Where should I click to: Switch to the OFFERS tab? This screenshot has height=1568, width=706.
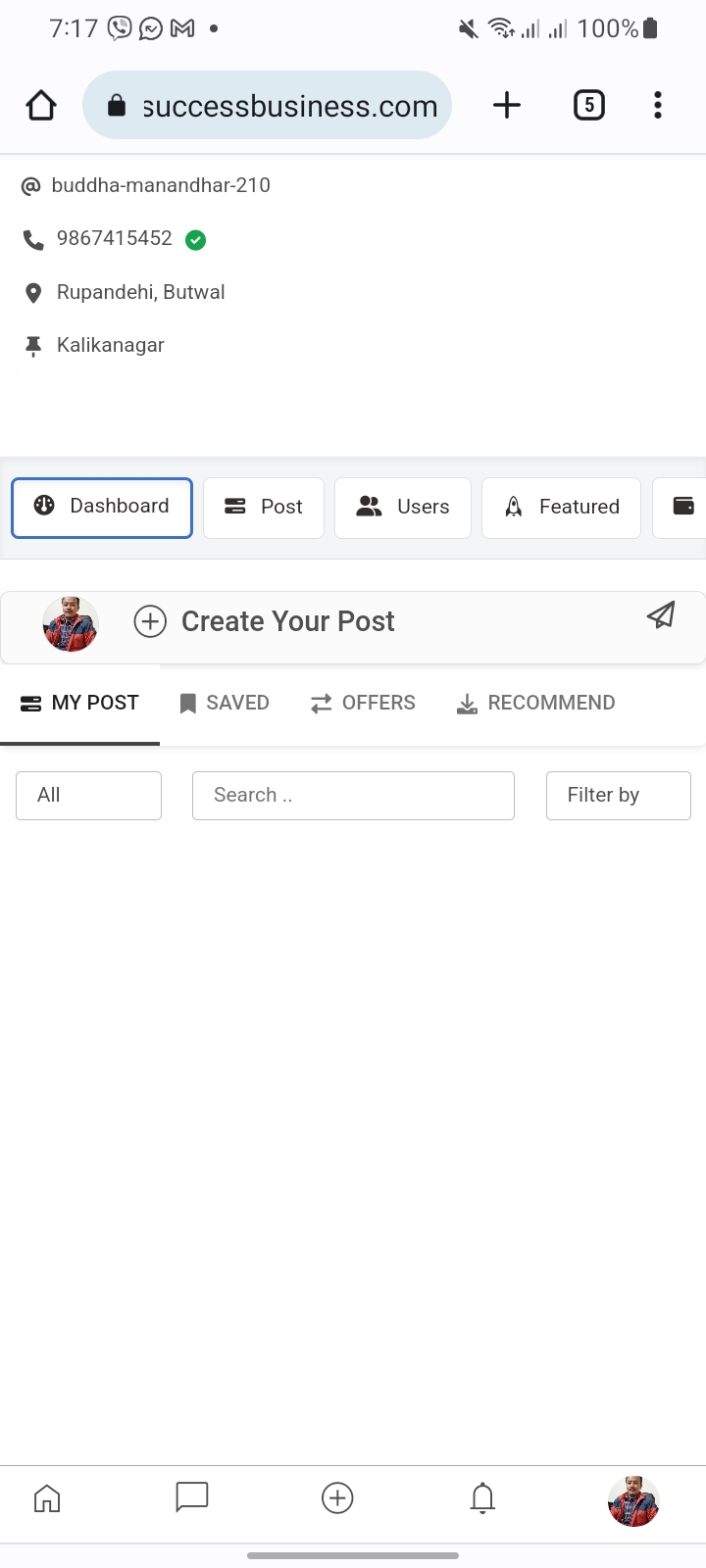coord(363,703)
